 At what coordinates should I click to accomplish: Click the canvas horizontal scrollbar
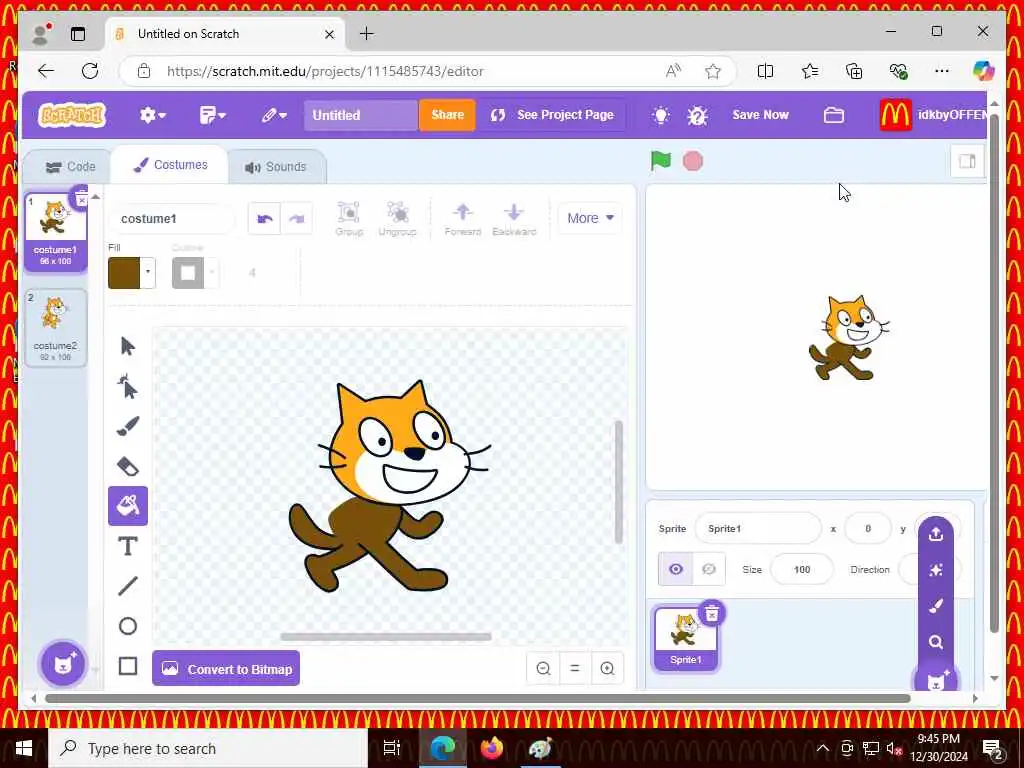(385, 637)
